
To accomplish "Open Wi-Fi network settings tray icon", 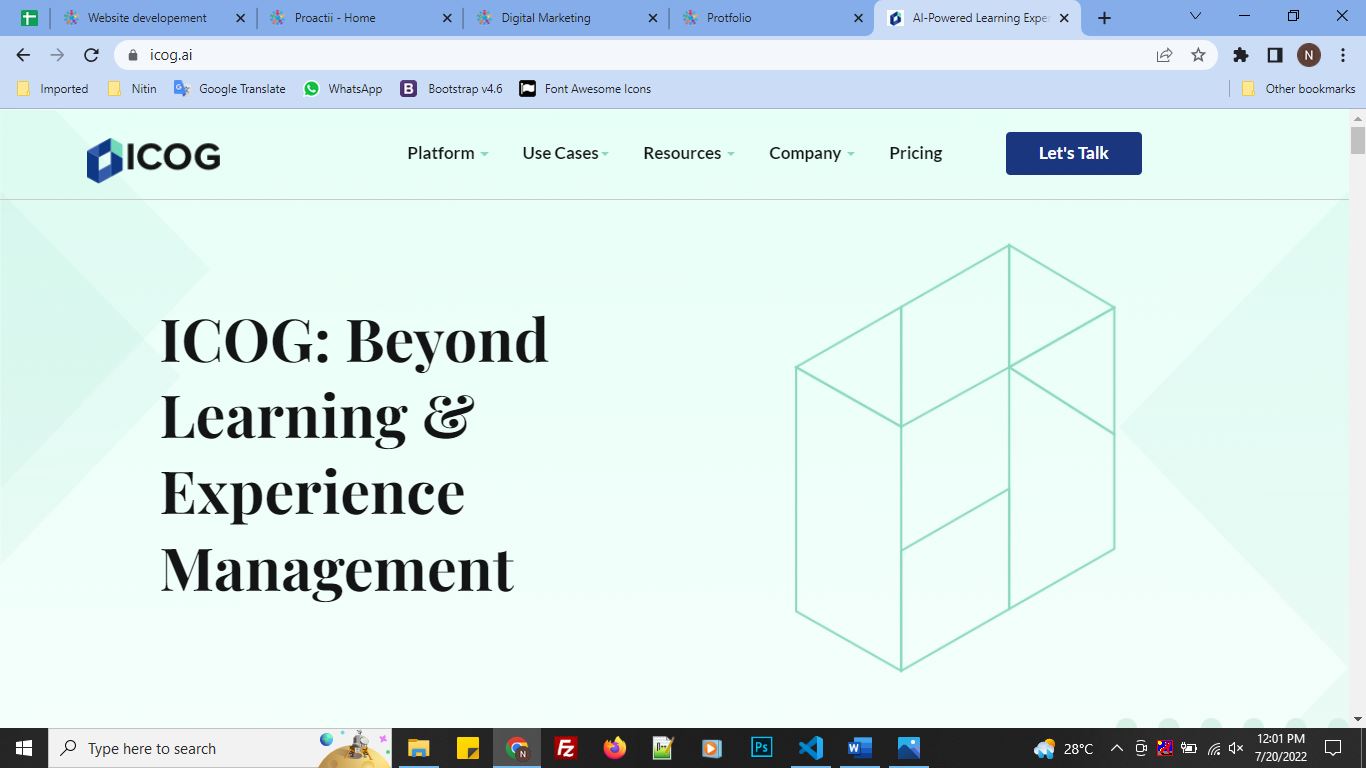I will [1214, 748].
